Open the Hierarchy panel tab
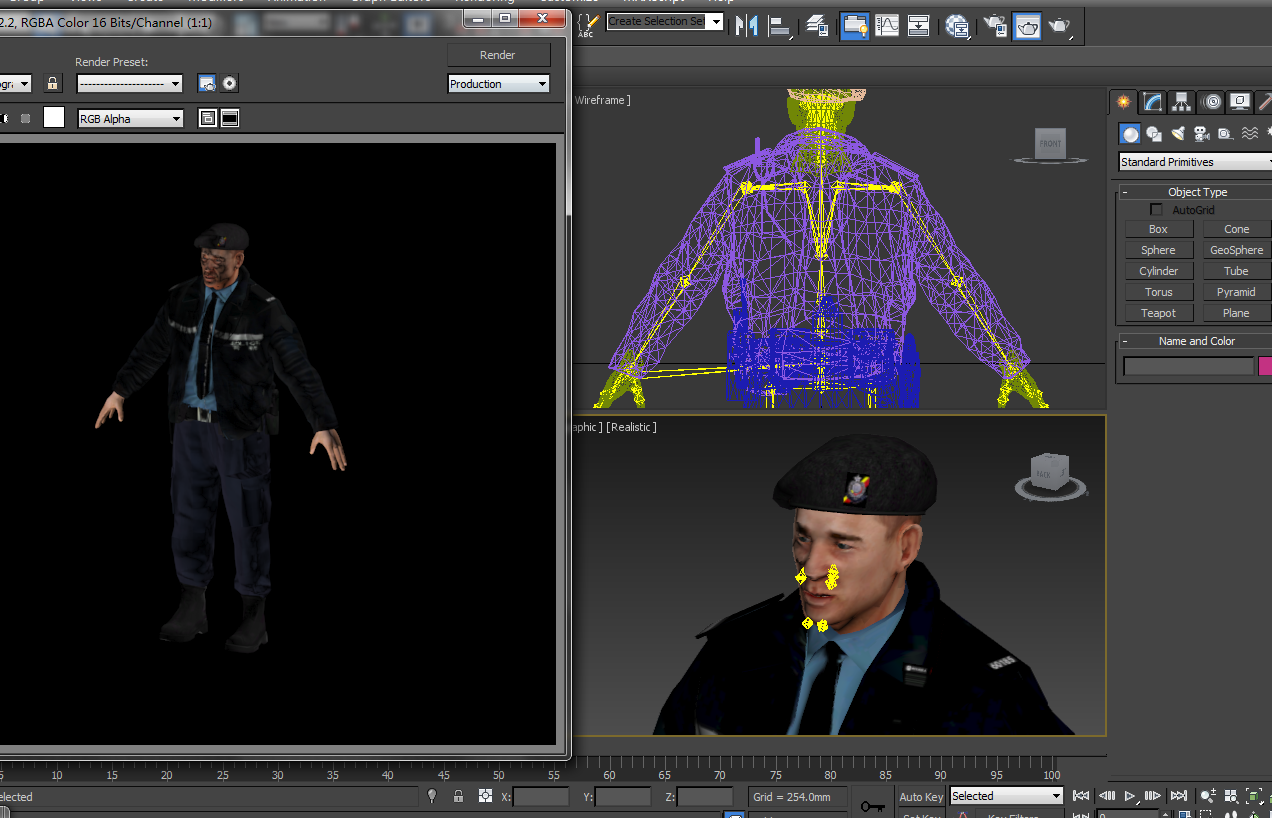This screenshot has width=1272, height=818. 1182,102
